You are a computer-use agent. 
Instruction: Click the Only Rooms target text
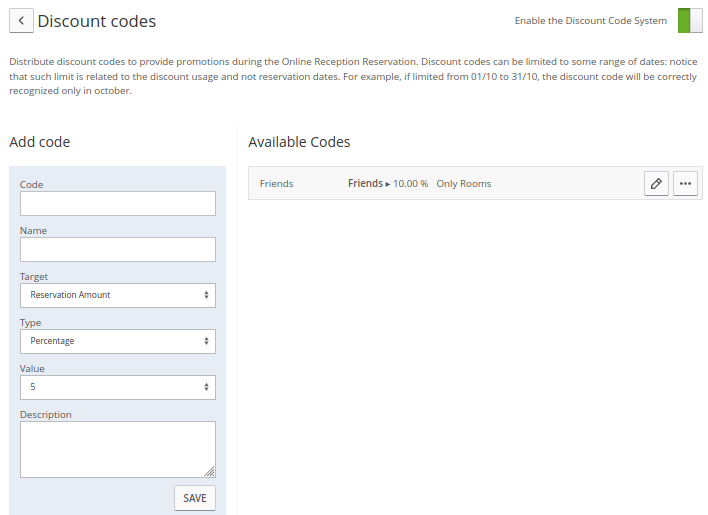click(x=464, y=184)
